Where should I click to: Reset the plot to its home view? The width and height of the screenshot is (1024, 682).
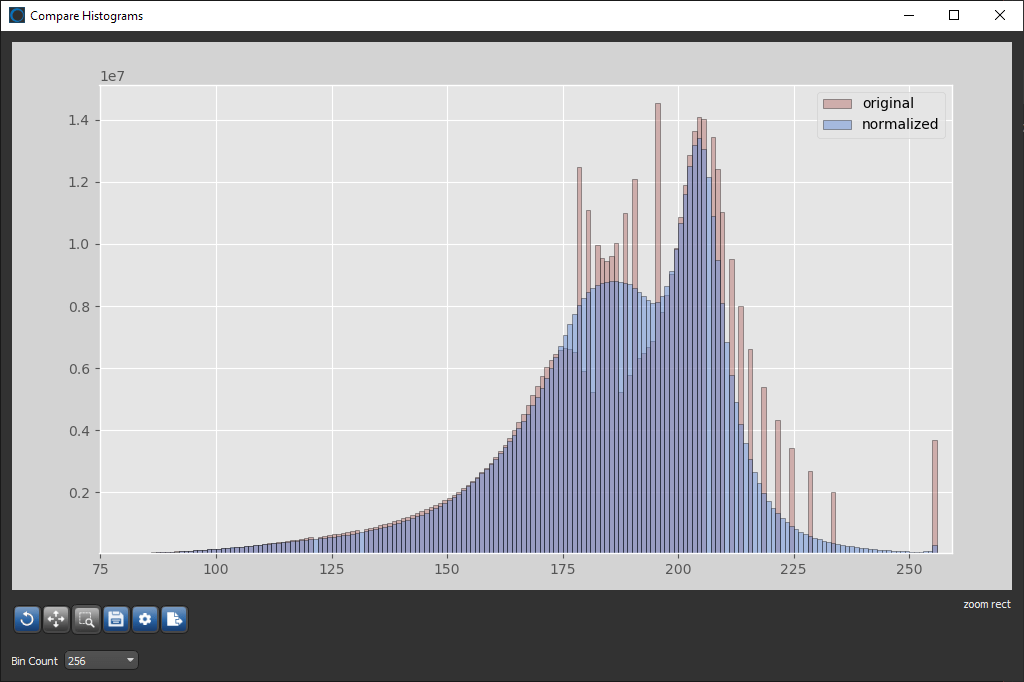click(x=27, y=619)
